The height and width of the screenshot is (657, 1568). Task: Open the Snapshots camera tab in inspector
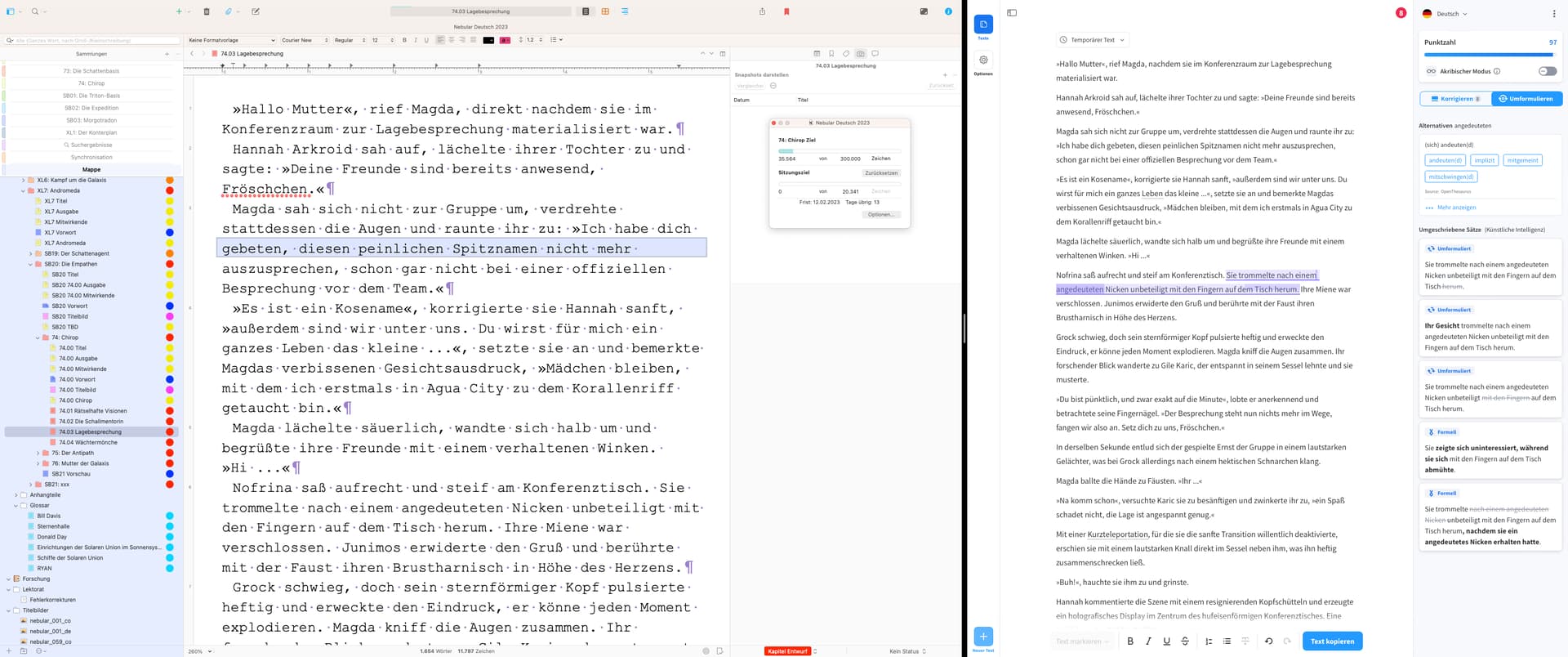pos(860,54)
